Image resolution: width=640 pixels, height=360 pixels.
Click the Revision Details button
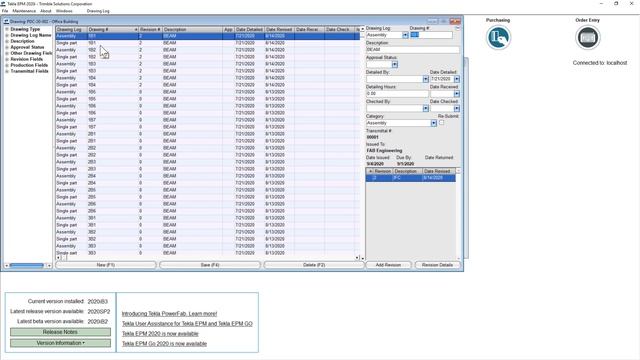tap(437, 265)
